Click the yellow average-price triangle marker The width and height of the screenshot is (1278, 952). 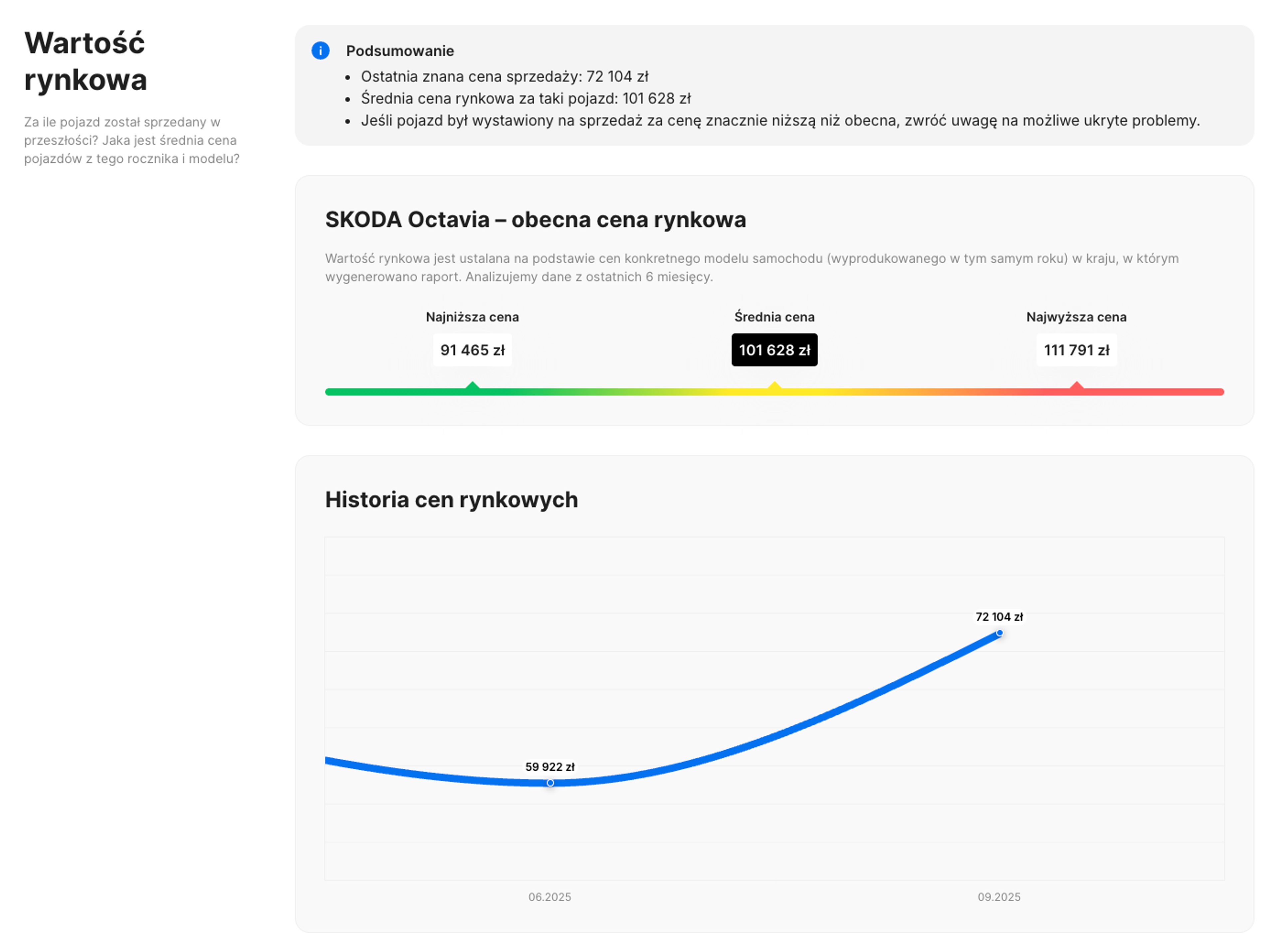774,386
